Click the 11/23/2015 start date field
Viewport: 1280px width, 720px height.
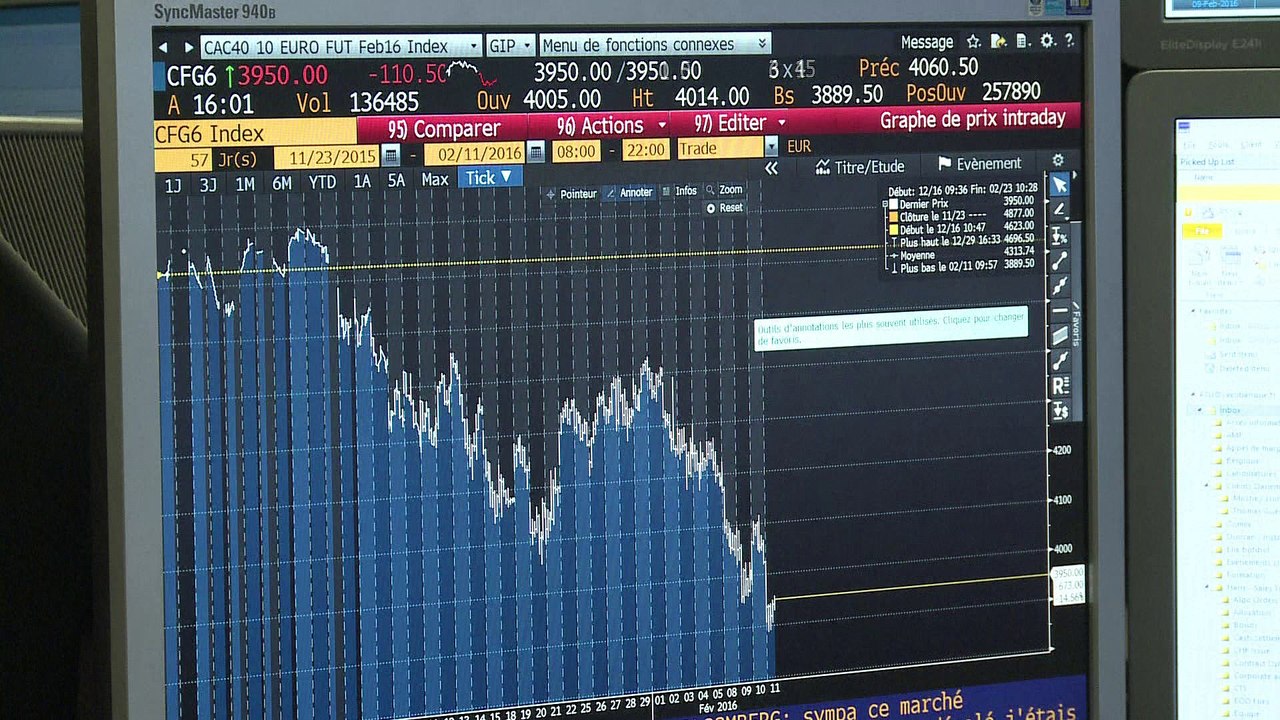(x=327, y=156)
